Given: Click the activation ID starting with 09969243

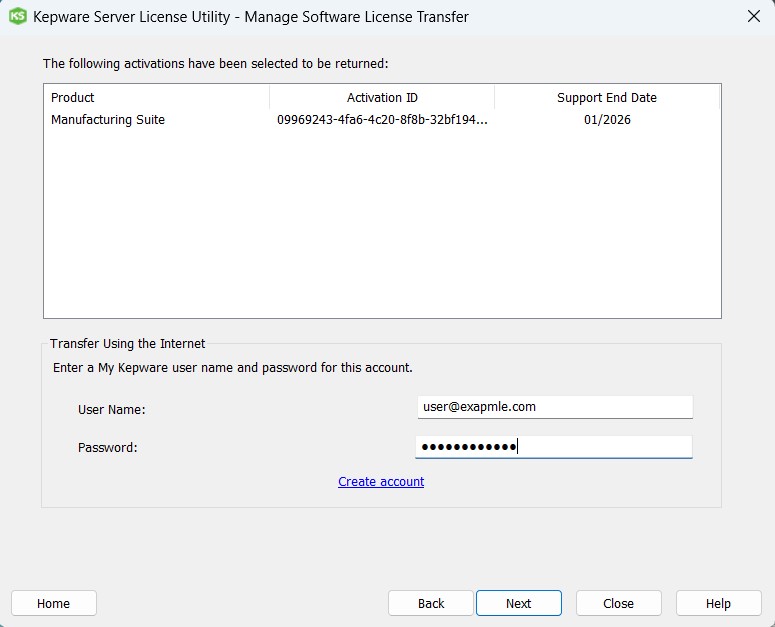Looking at the screenshot, I should click(382, 120).
